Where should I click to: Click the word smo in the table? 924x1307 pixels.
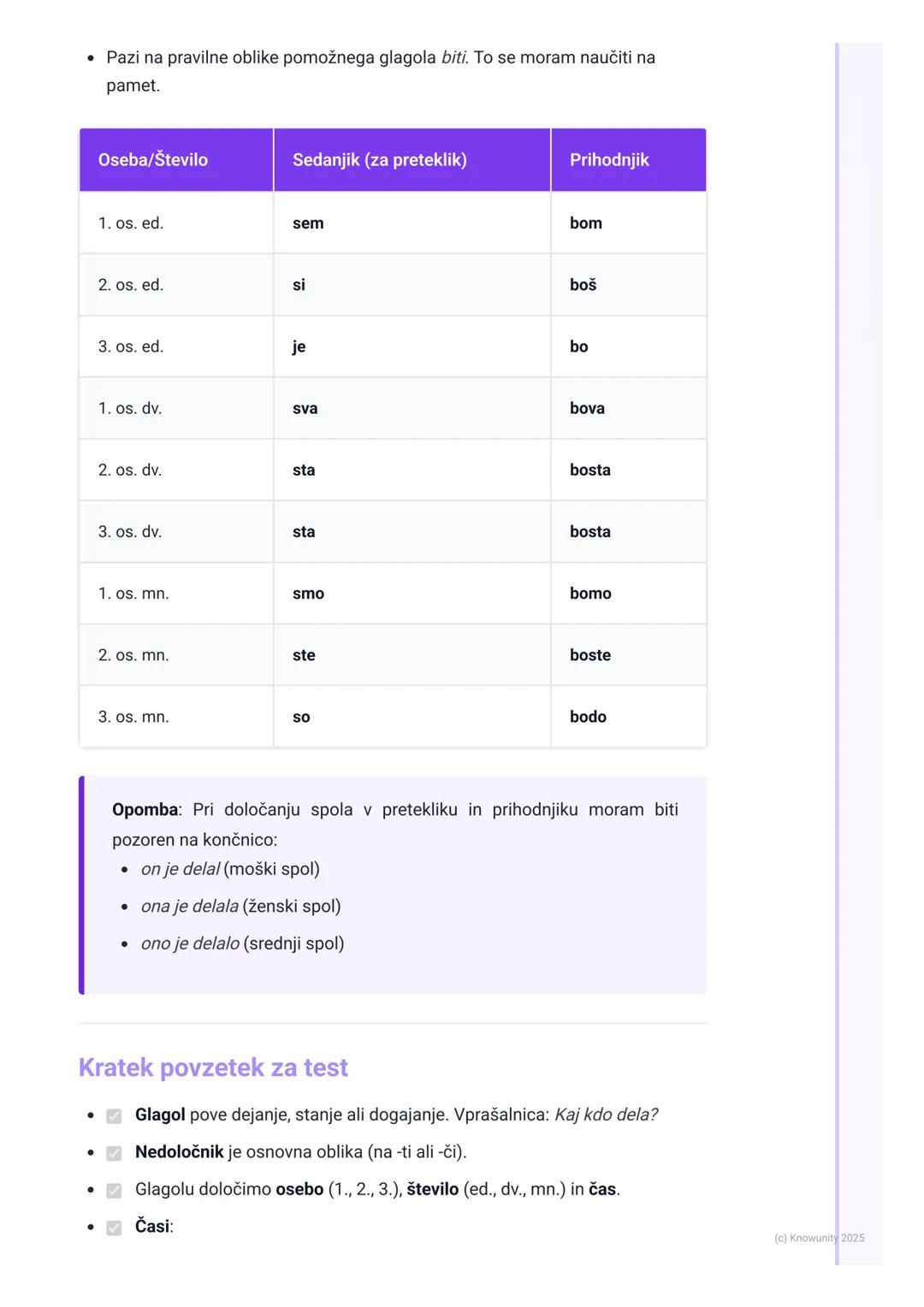pos(308,594)
